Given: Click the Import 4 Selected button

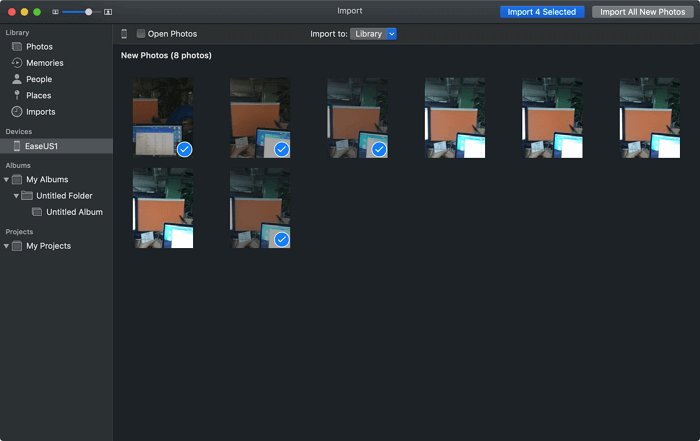Looking at the screenshot, I should (541, 12).
